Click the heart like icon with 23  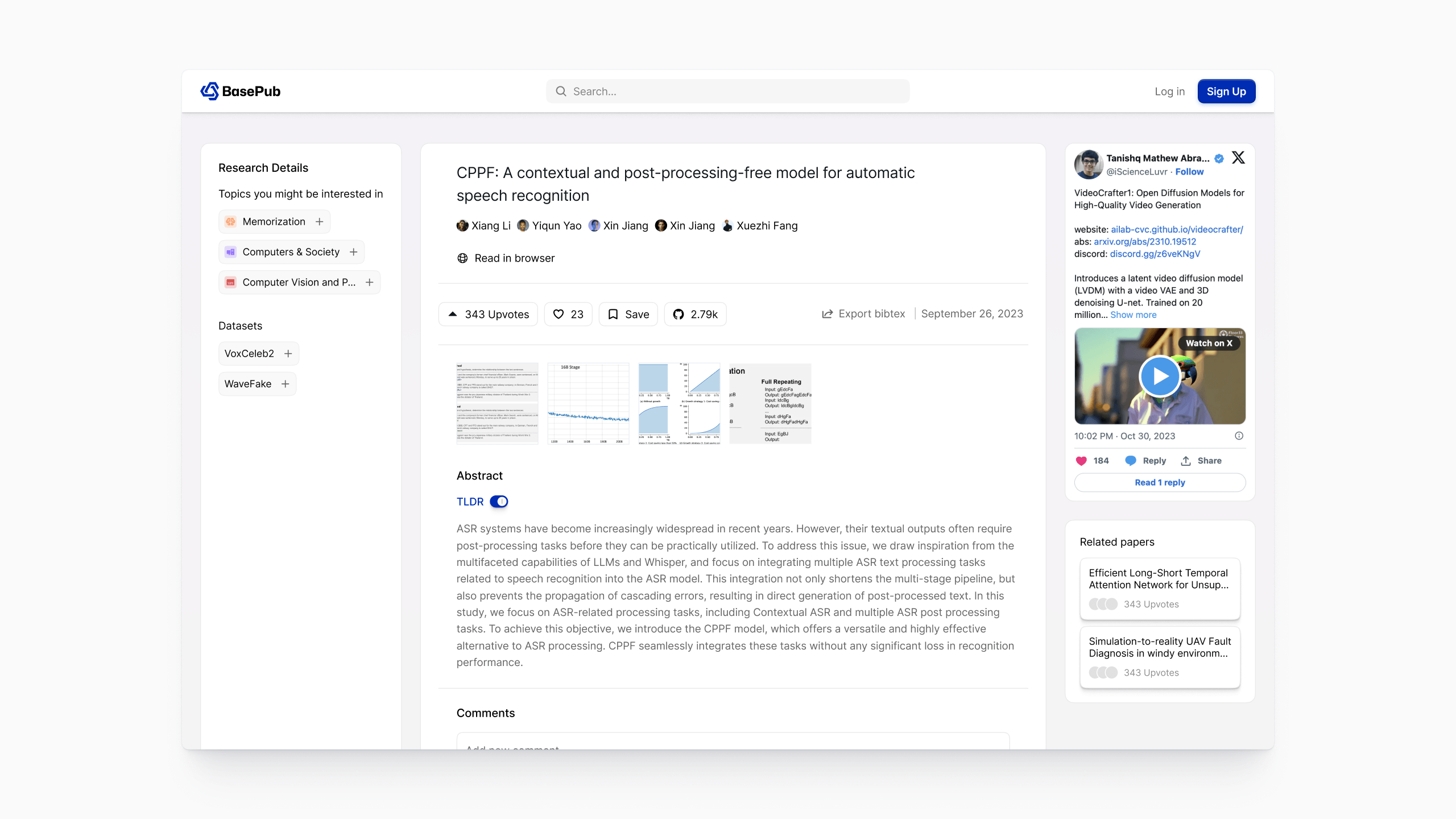tap(559, 314)
